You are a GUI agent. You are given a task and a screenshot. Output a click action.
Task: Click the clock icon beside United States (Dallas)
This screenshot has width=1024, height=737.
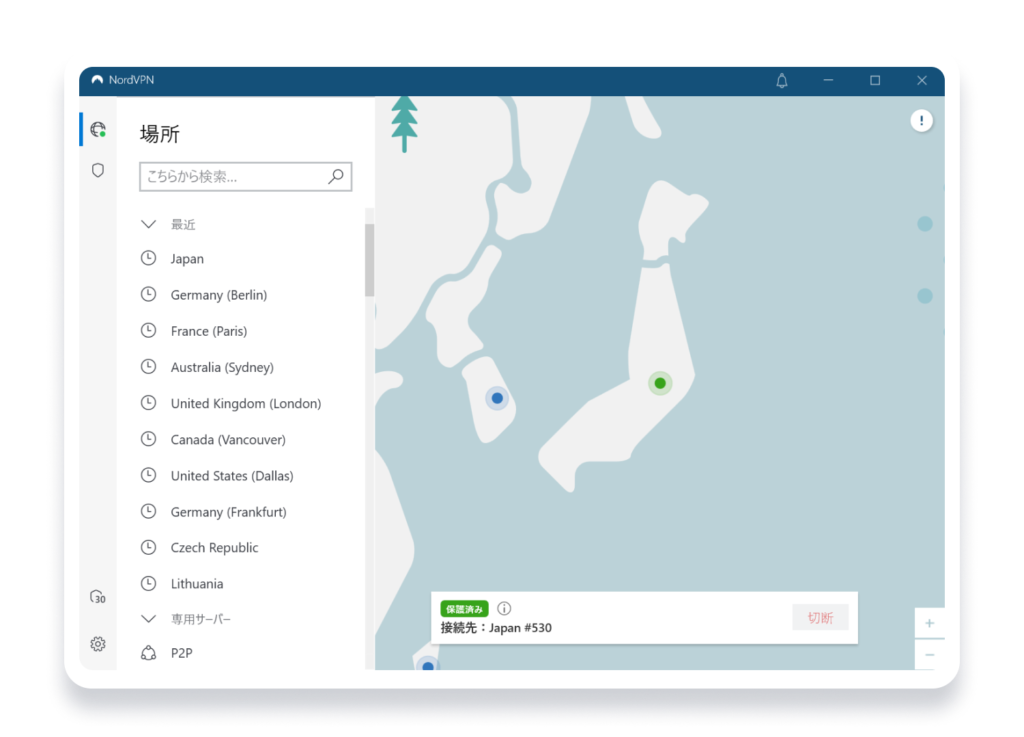pos(149,475)
